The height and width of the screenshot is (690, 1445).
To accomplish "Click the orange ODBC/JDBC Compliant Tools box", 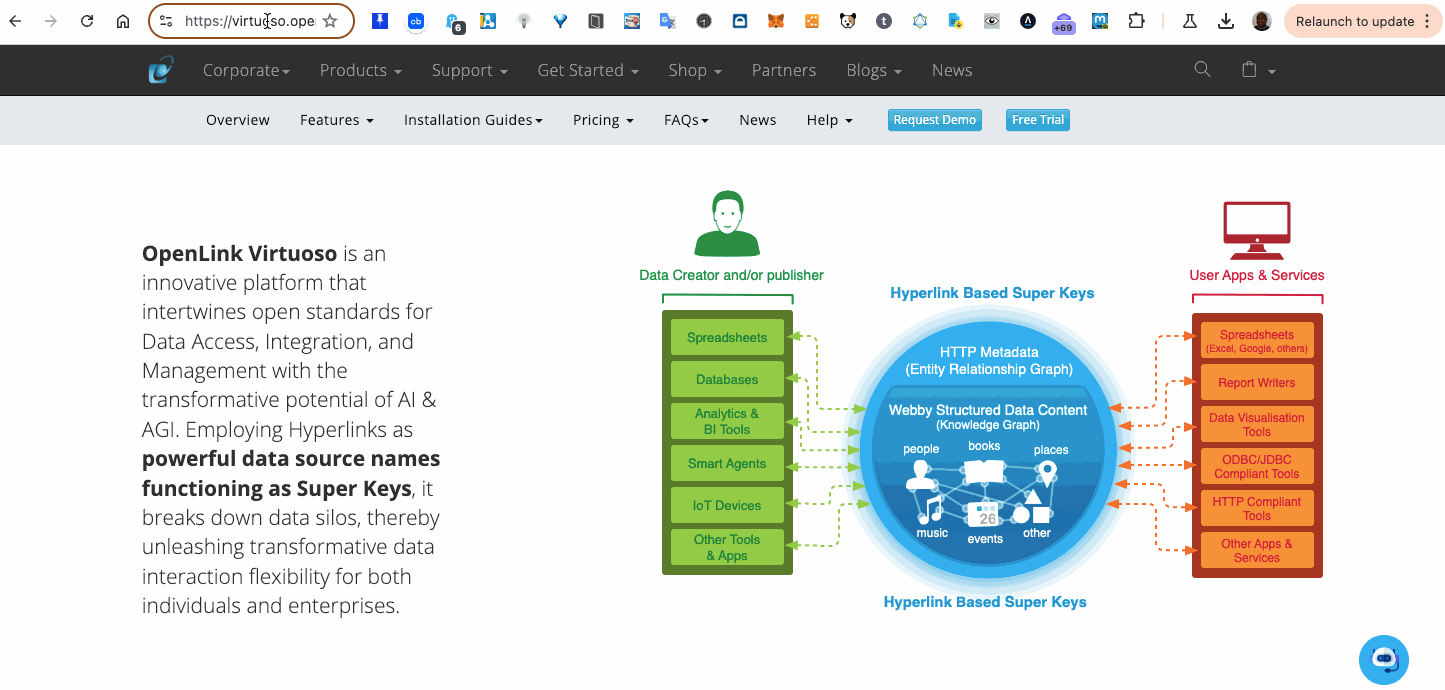I will [1257, 467].
